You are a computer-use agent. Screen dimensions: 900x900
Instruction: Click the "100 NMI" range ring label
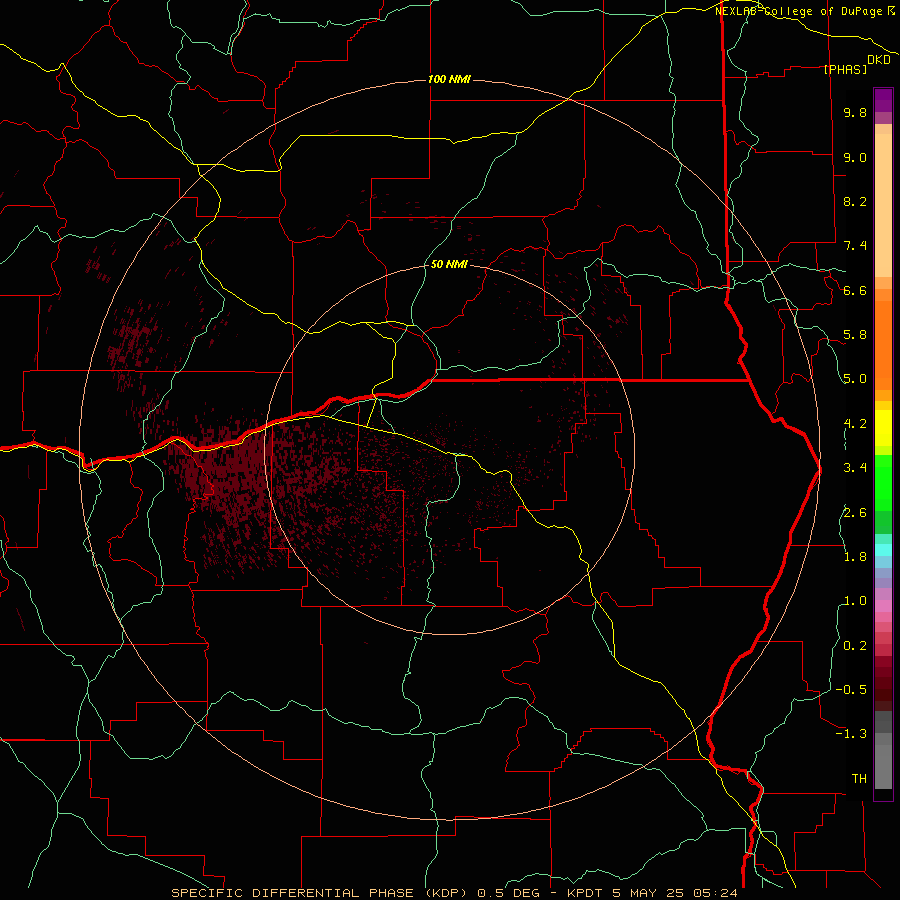449,79
